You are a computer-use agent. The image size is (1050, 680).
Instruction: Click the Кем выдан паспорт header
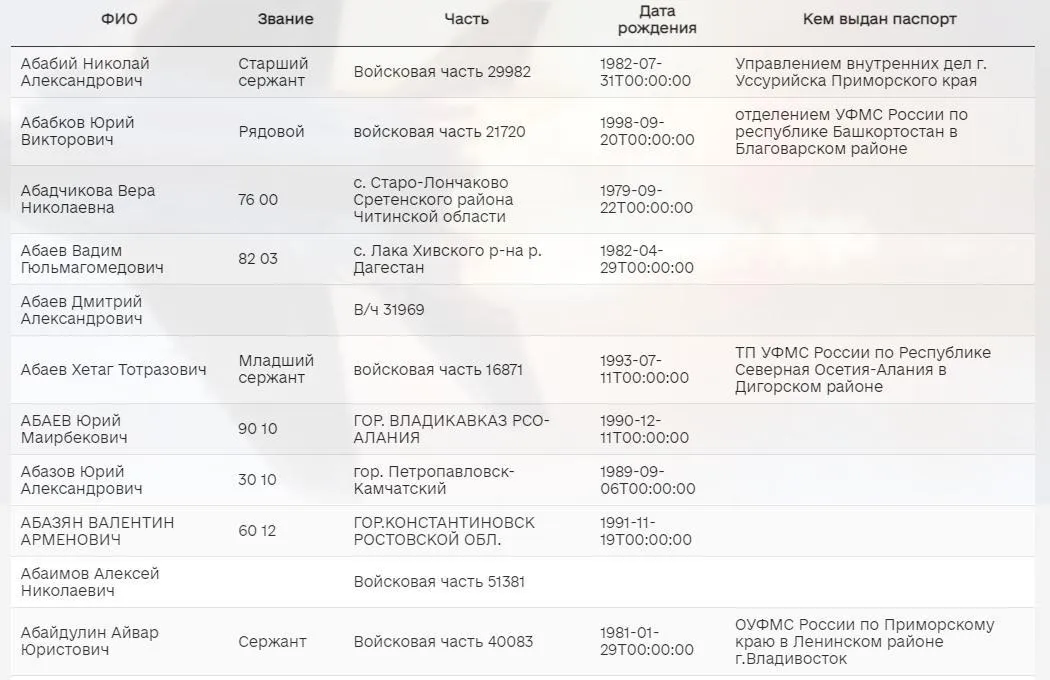click(879, 19)
